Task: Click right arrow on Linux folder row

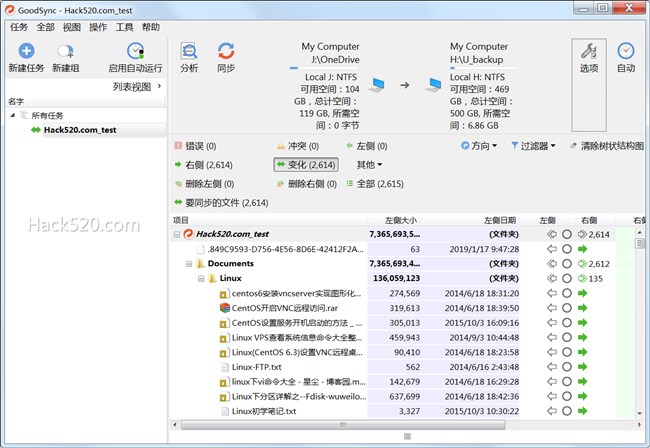Action: click(x=582, y=278)
